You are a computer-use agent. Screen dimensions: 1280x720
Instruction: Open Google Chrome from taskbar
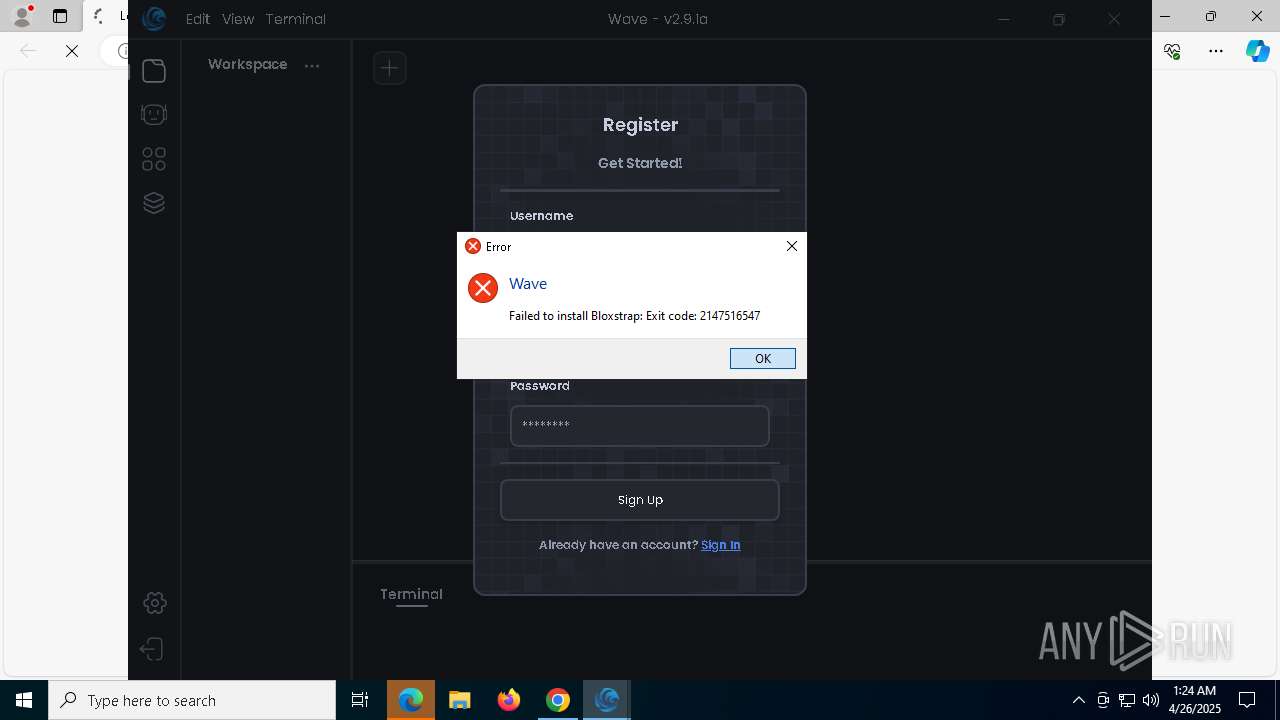coord(558,700)
